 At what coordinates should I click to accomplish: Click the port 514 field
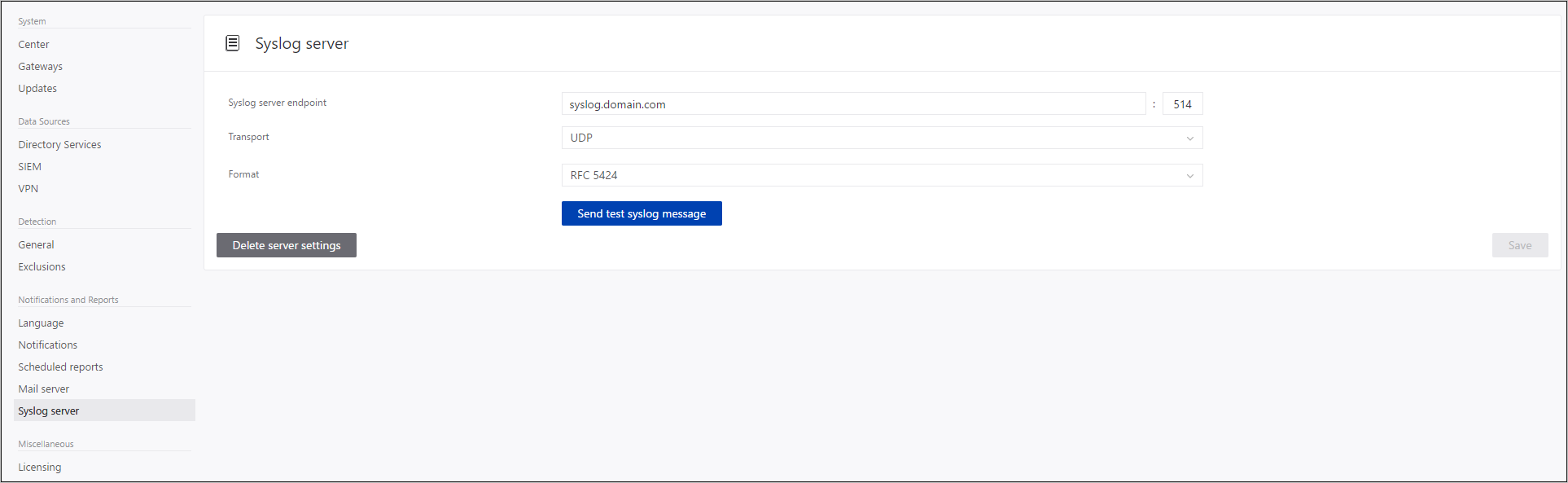(1183, 104)
